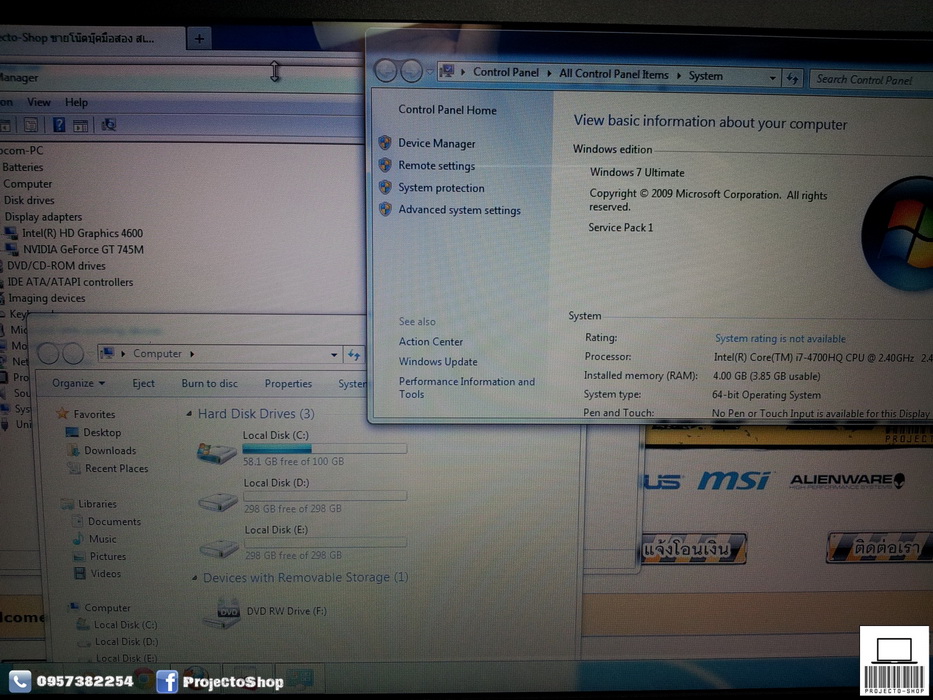Click Control Panel Home
This screenshot has width=933, height=700.
click(447, 110)
